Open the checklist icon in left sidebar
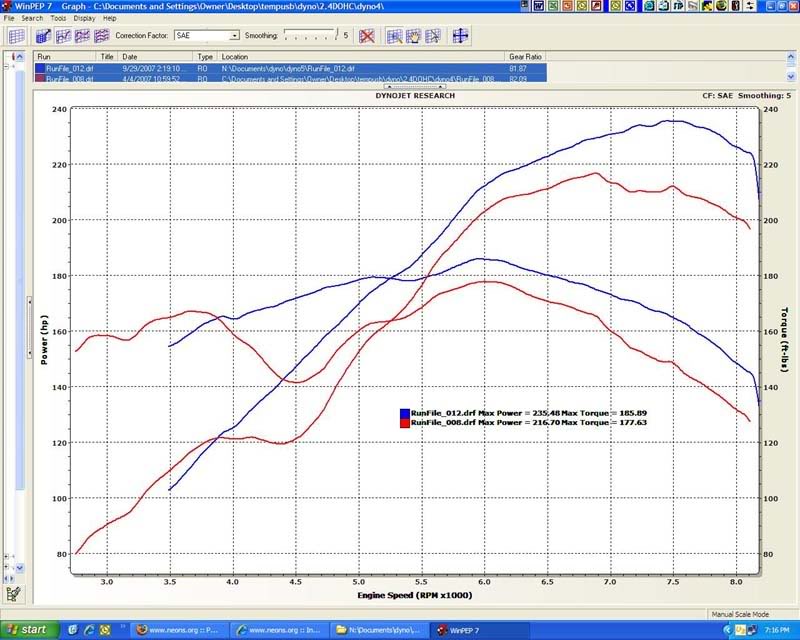The width and height of the screenshot is (800, 640). (13, 594)
